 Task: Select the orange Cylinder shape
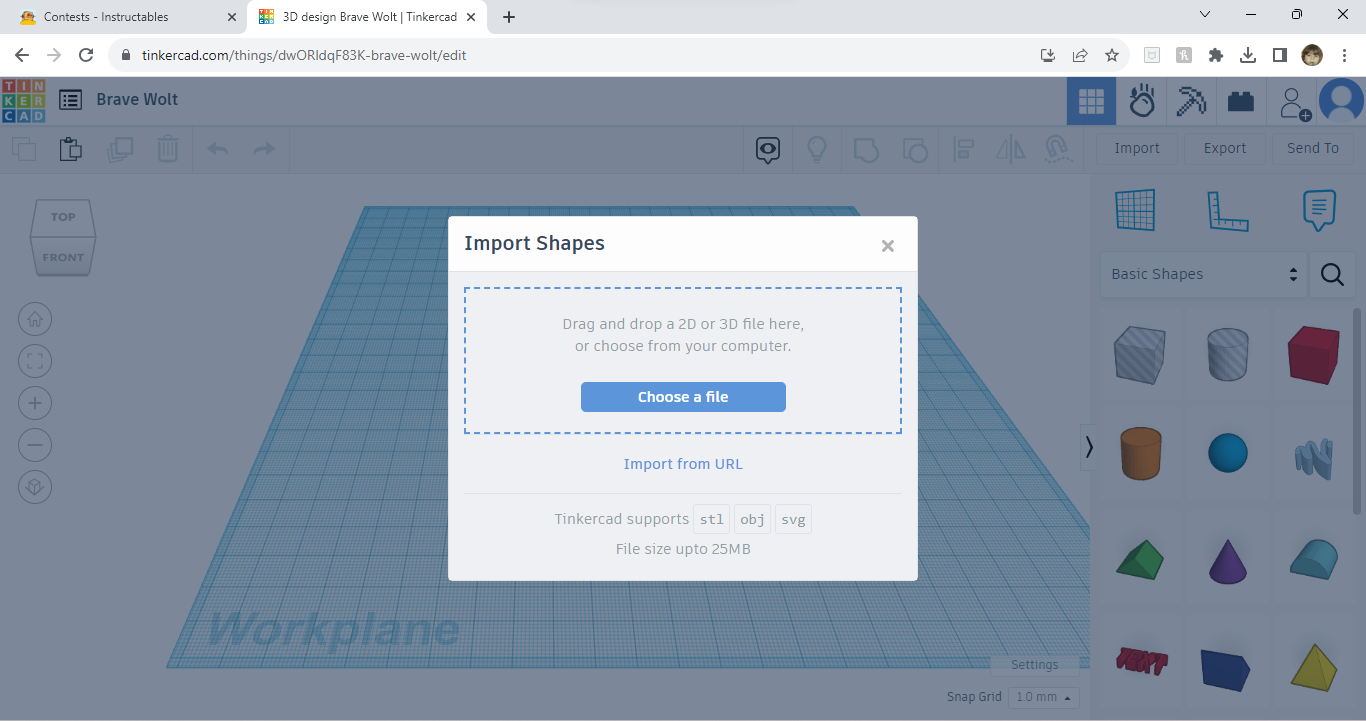(1139, 454)
